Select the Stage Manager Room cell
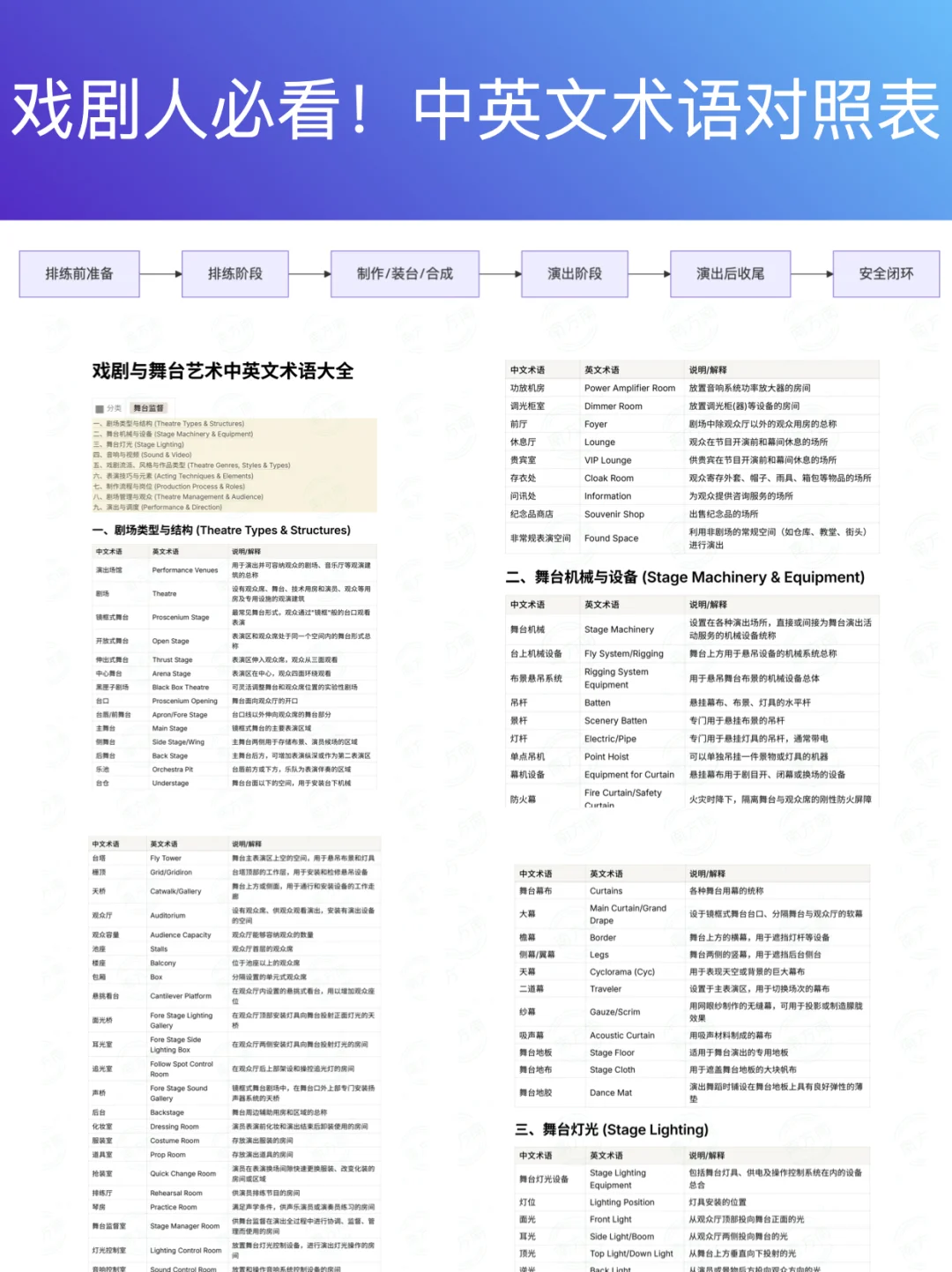This screenshot has width=952, height=1272. click(x=184, y=1226)
